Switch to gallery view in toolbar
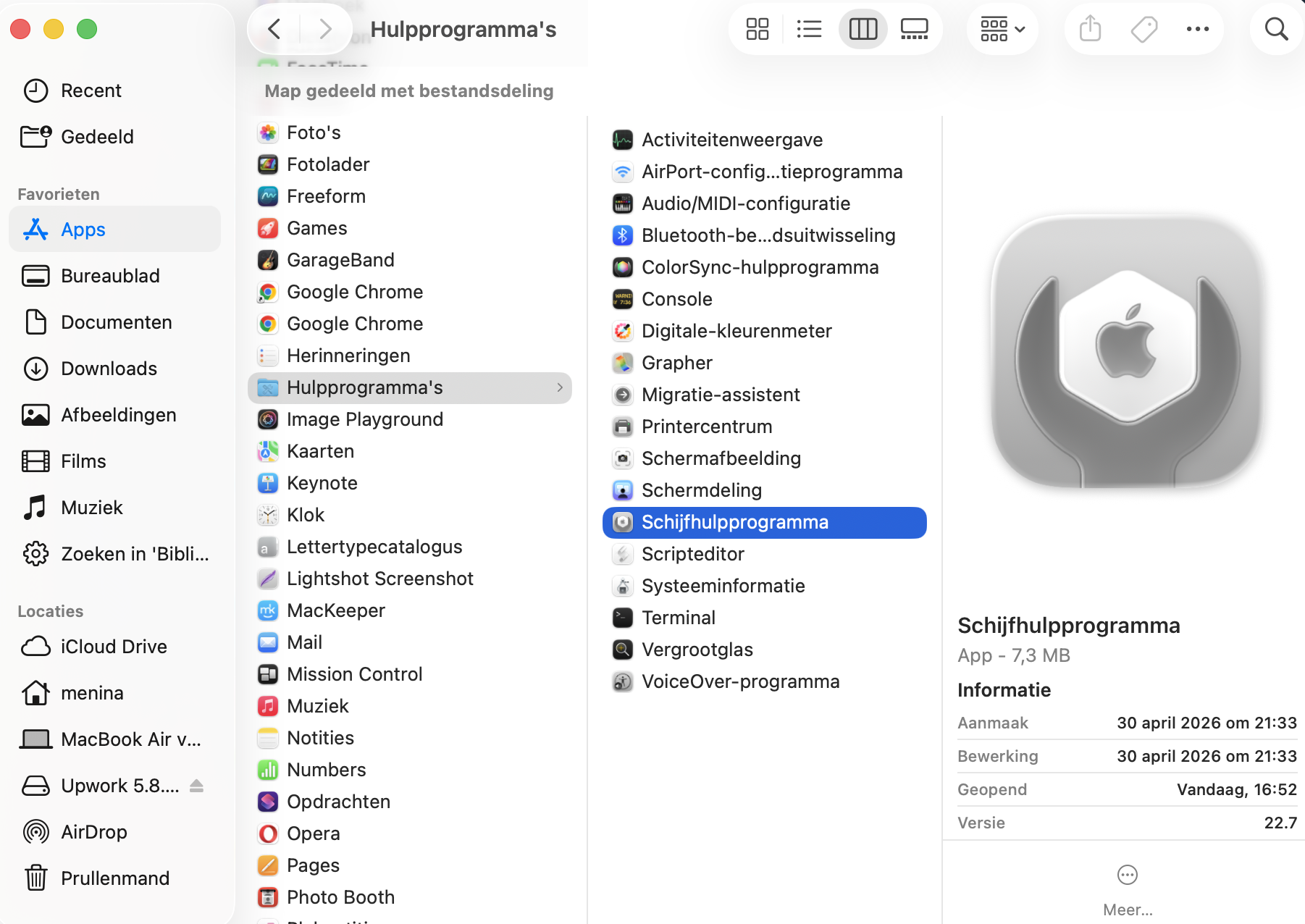Viewport: 1305px width, 924px height. (914, 30)
